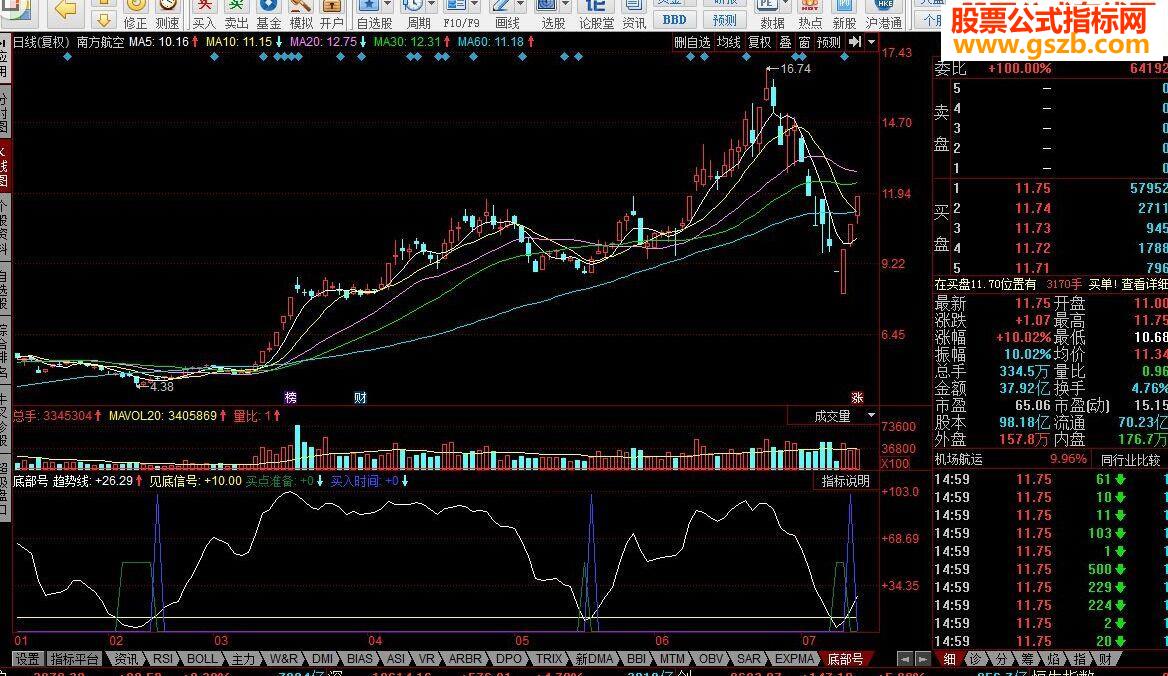The height and width of the screenshot is (676, 1168).
Task: Open the chart header dropdown arrow
Action: click(x=872, y=42)
